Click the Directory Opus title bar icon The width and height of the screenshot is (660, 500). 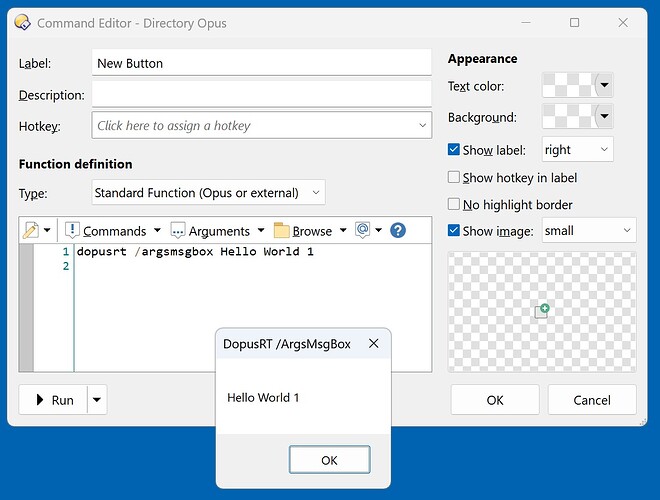coord(22,22)
